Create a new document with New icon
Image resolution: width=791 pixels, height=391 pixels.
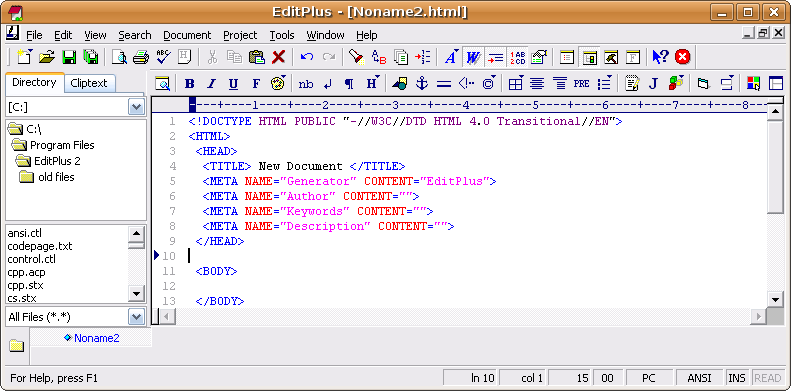tap(25, 57)
